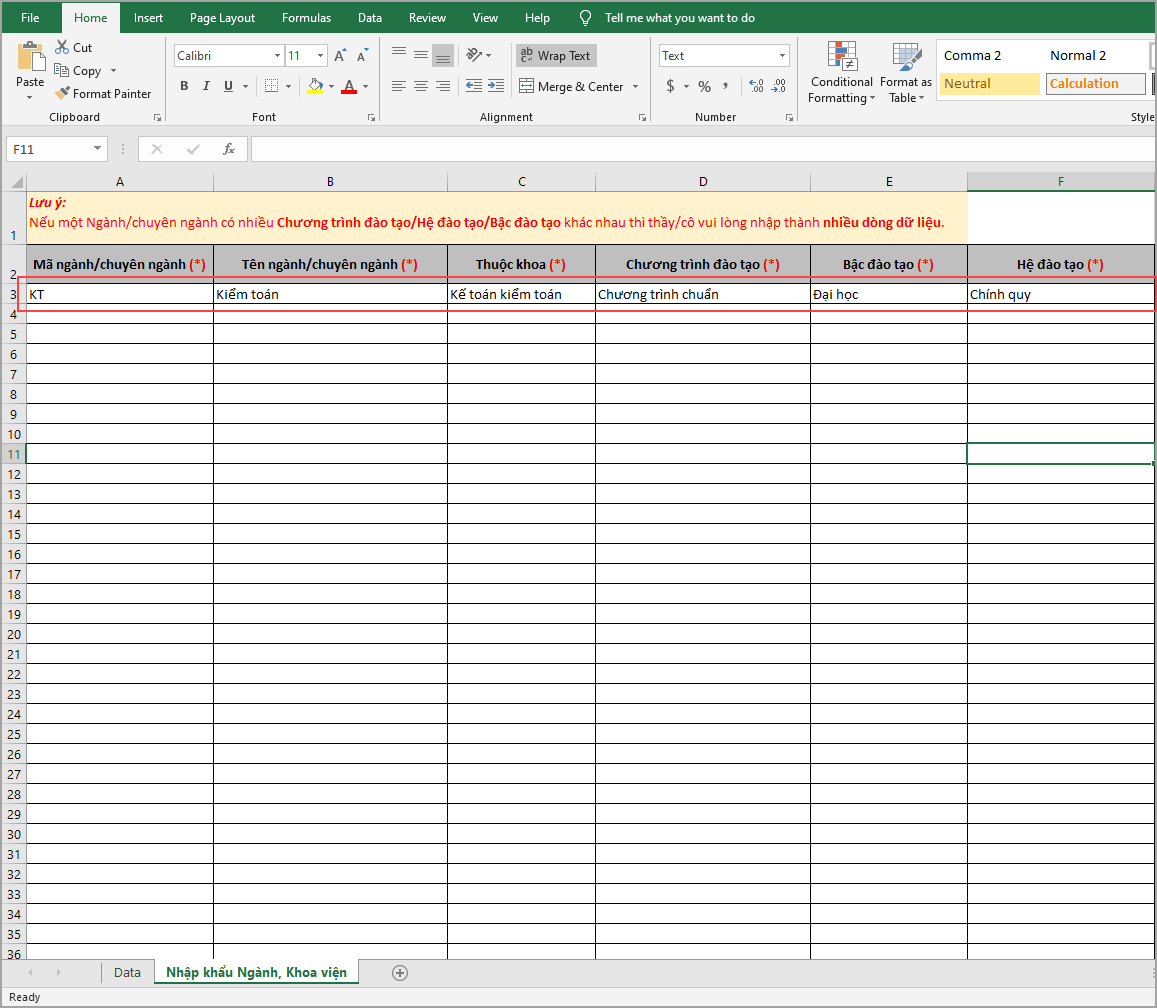Select the Data worksheet tab
The image size is (1157, 1008).
127,973
